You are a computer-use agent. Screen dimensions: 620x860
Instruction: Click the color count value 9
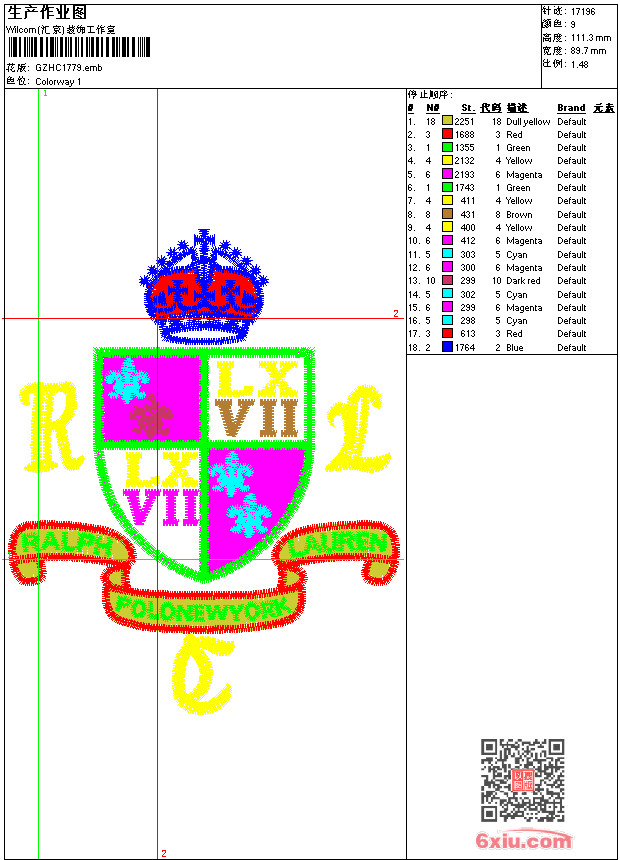coord(573,25)
